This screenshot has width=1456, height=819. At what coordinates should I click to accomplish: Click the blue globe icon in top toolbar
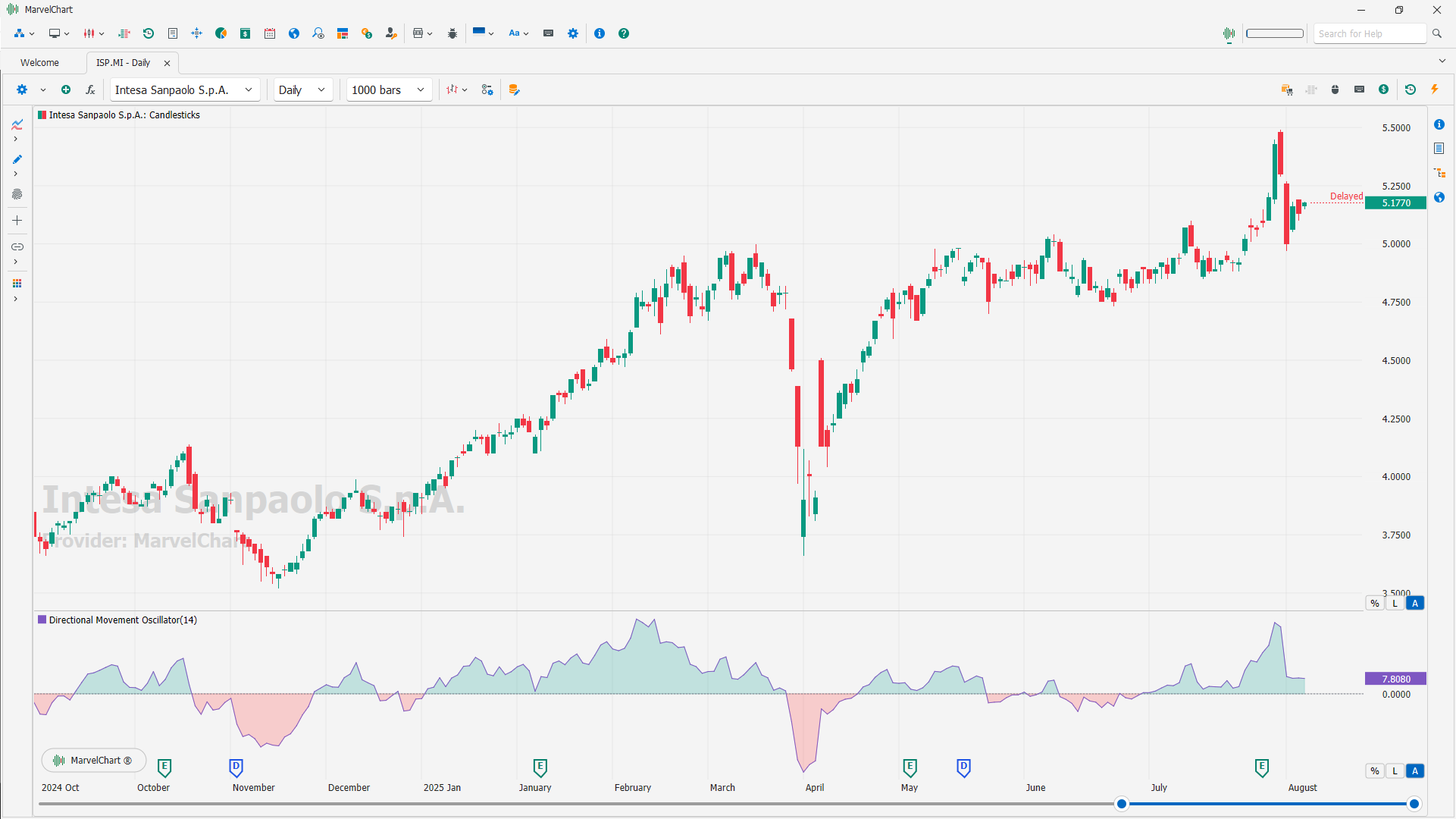click(294, 33)
